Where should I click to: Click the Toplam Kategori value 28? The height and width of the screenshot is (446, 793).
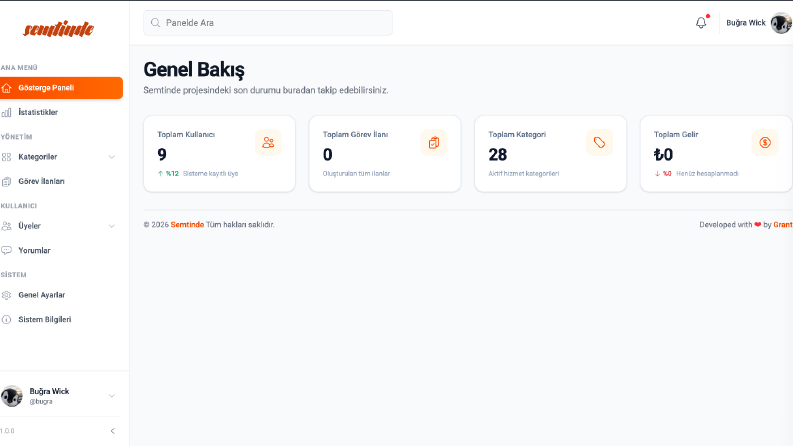click(498, 154)
